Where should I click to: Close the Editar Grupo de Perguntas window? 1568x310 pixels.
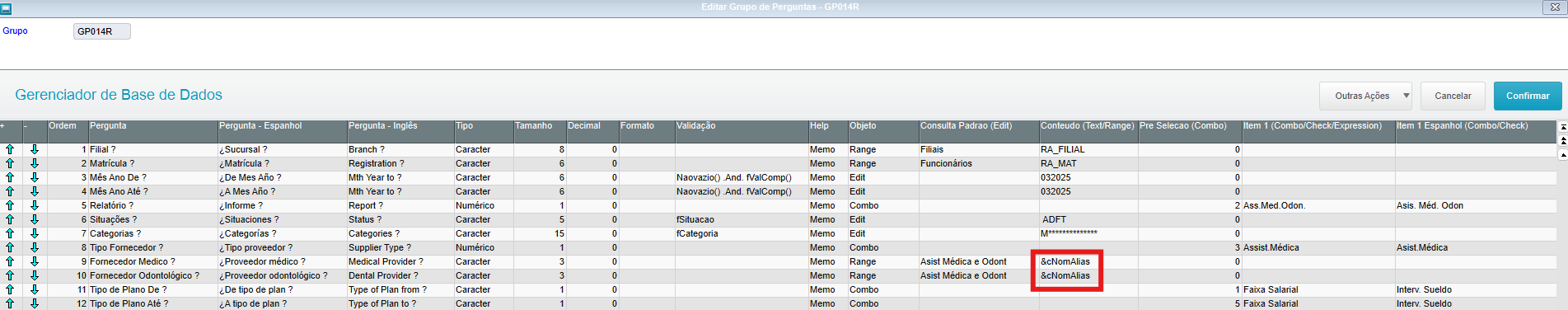(x=1556, y=7)
